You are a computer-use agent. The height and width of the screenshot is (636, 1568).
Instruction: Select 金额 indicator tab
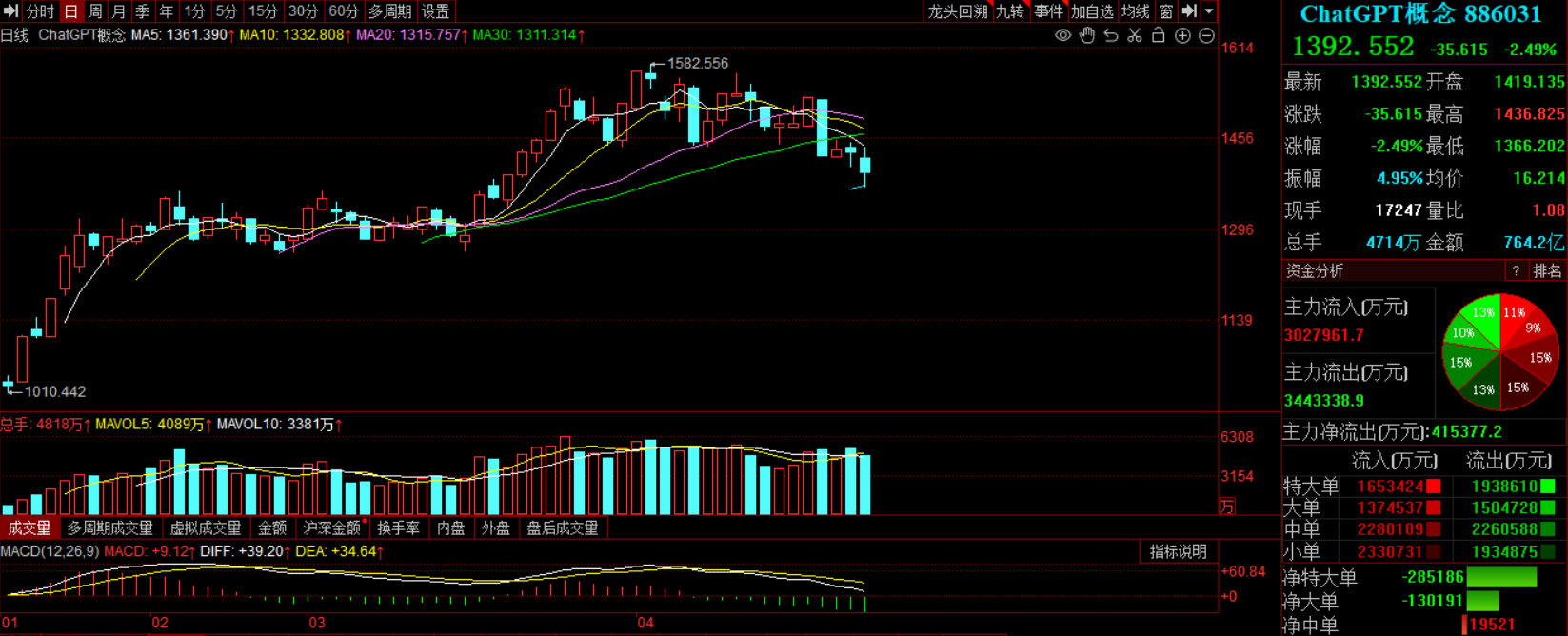point(272,527)
